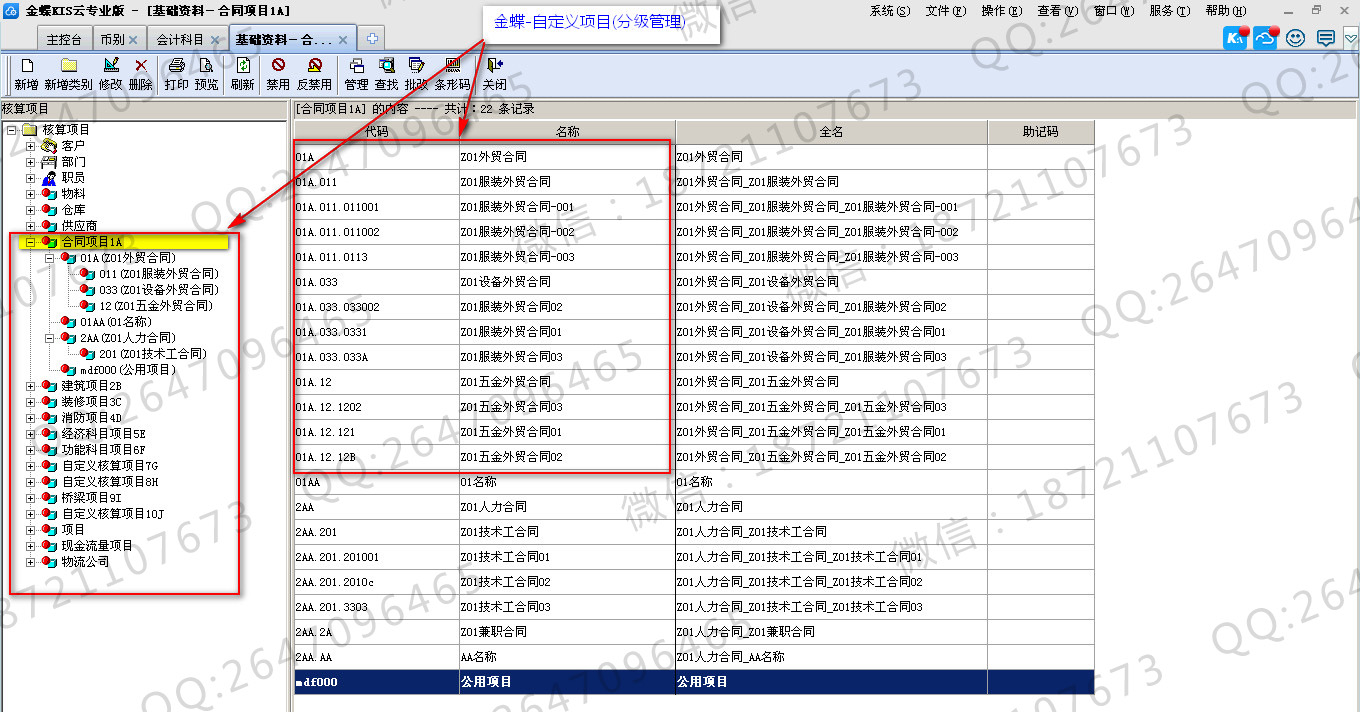Collapse the 合同项目1A tree node
Image resolution: width=1360 pixels, height=712 pixels.
pyautogui.click(x=30, y=242)
